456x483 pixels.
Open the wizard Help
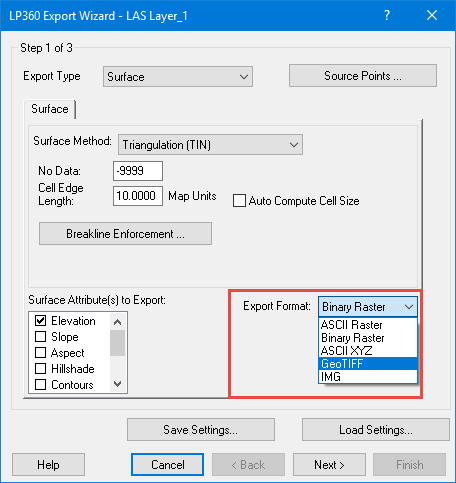tap(48, 465)
